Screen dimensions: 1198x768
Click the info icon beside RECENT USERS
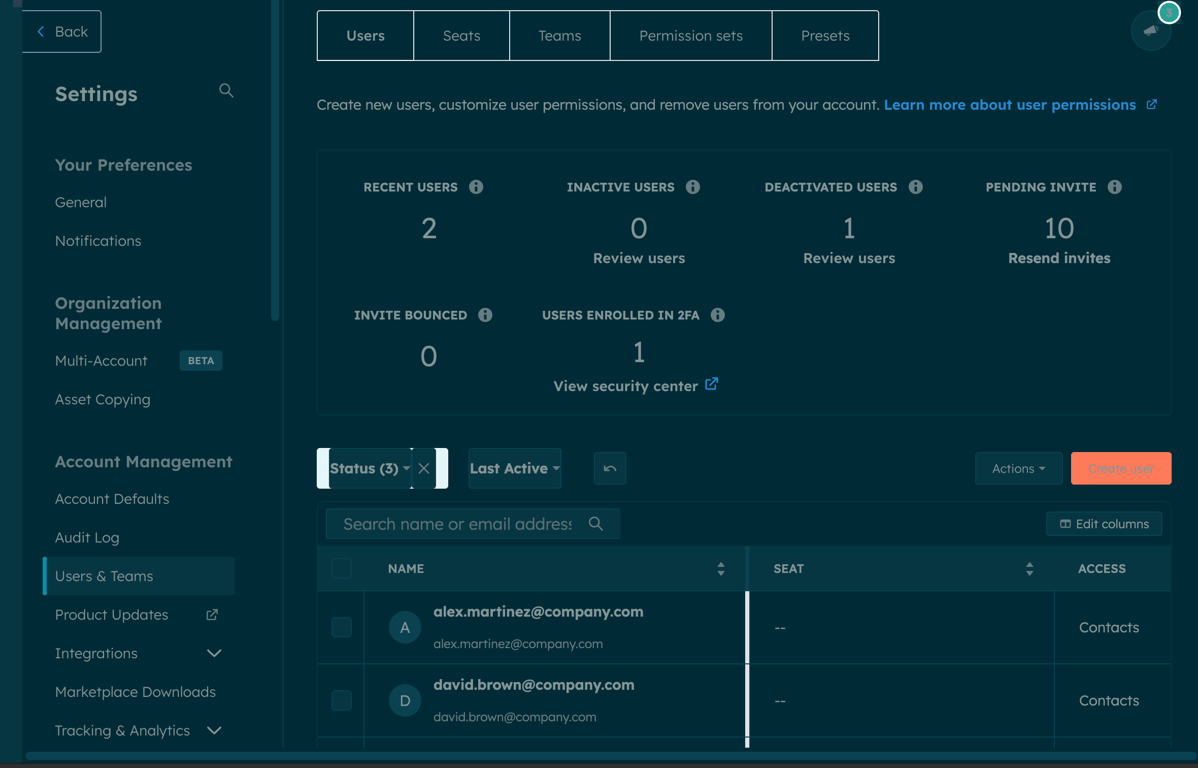coord(477,187)
